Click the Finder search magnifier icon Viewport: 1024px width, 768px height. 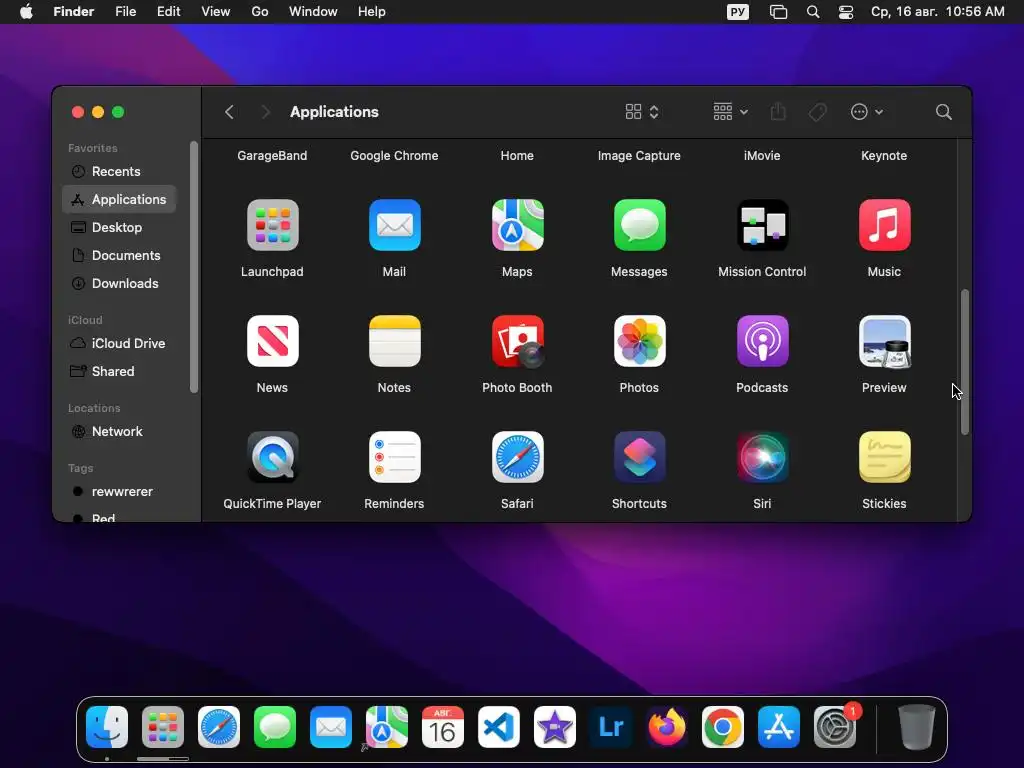point(943,112)
